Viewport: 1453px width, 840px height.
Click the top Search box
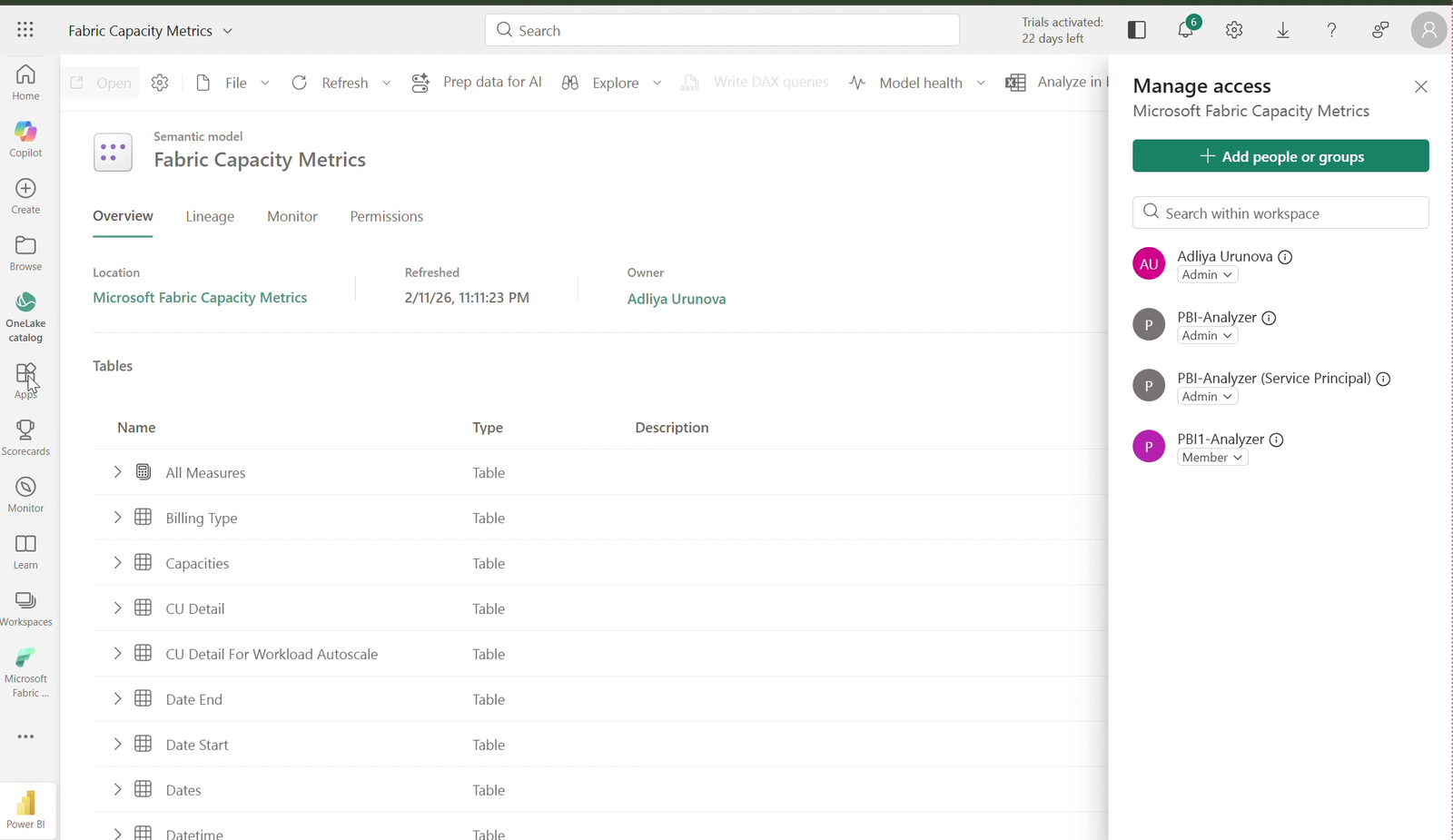(722, 30)
